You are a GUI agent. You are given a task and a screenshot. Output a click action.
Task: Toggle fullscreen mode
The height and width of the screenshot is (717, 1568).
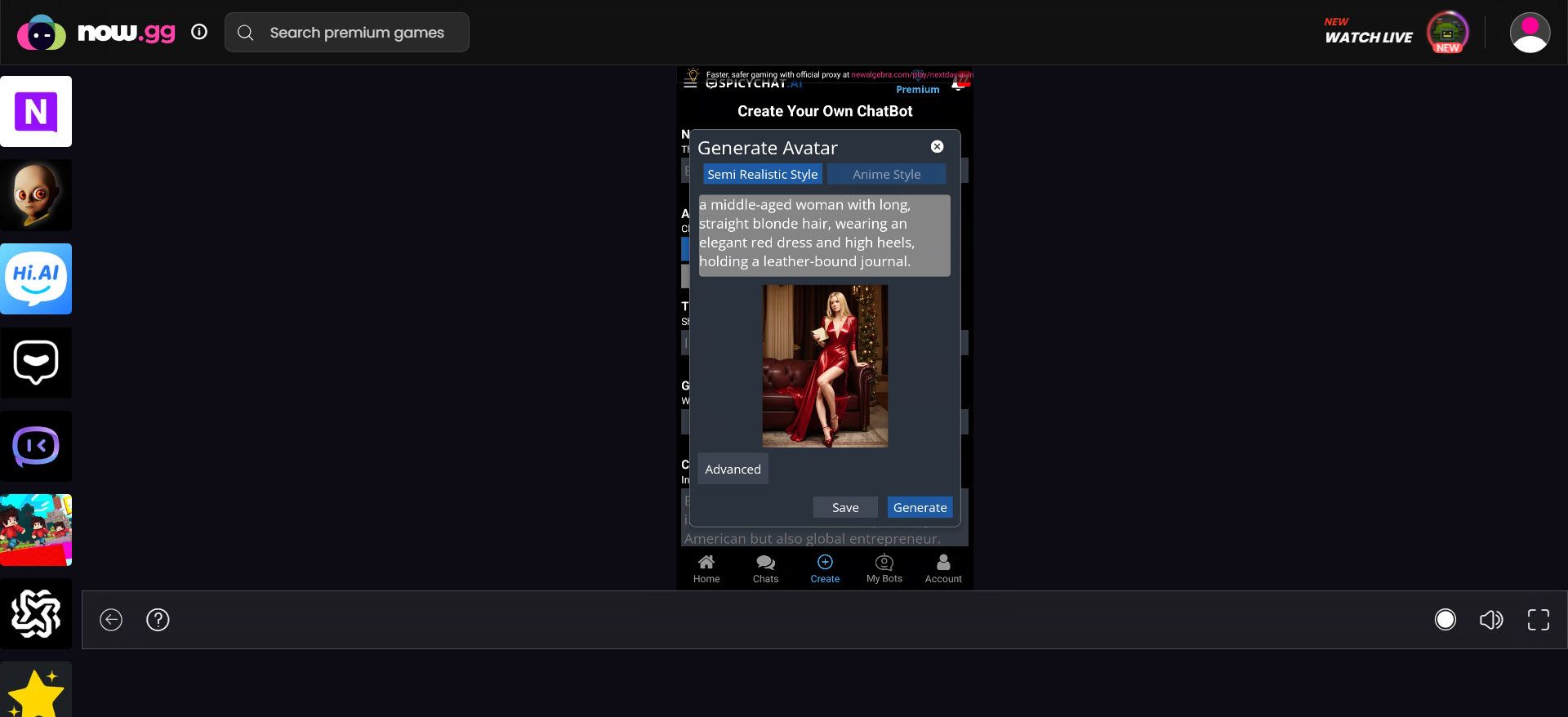(1538, 620)
